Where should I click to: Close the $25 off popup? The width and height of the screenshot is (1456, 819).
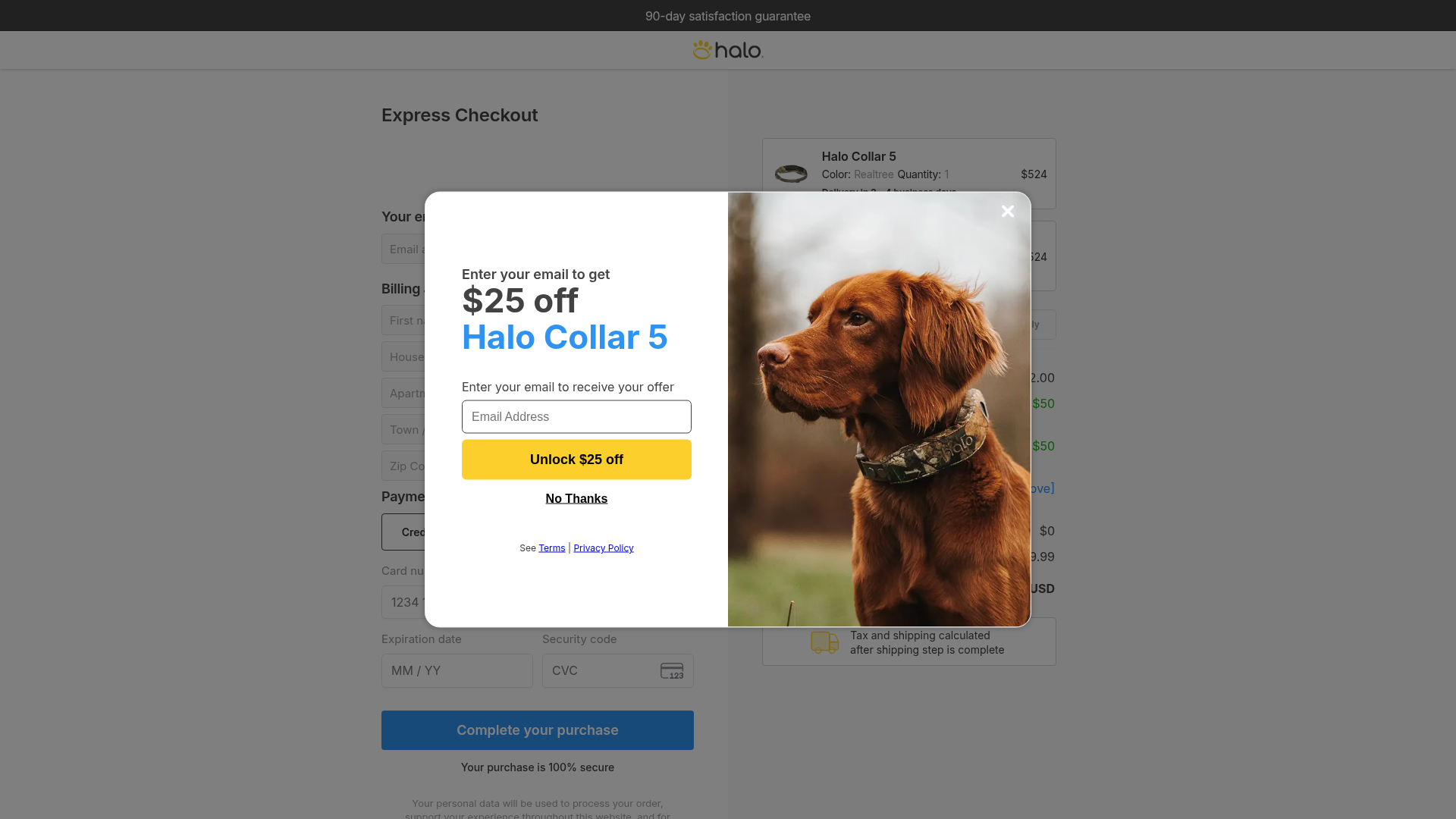(1007, 212)
